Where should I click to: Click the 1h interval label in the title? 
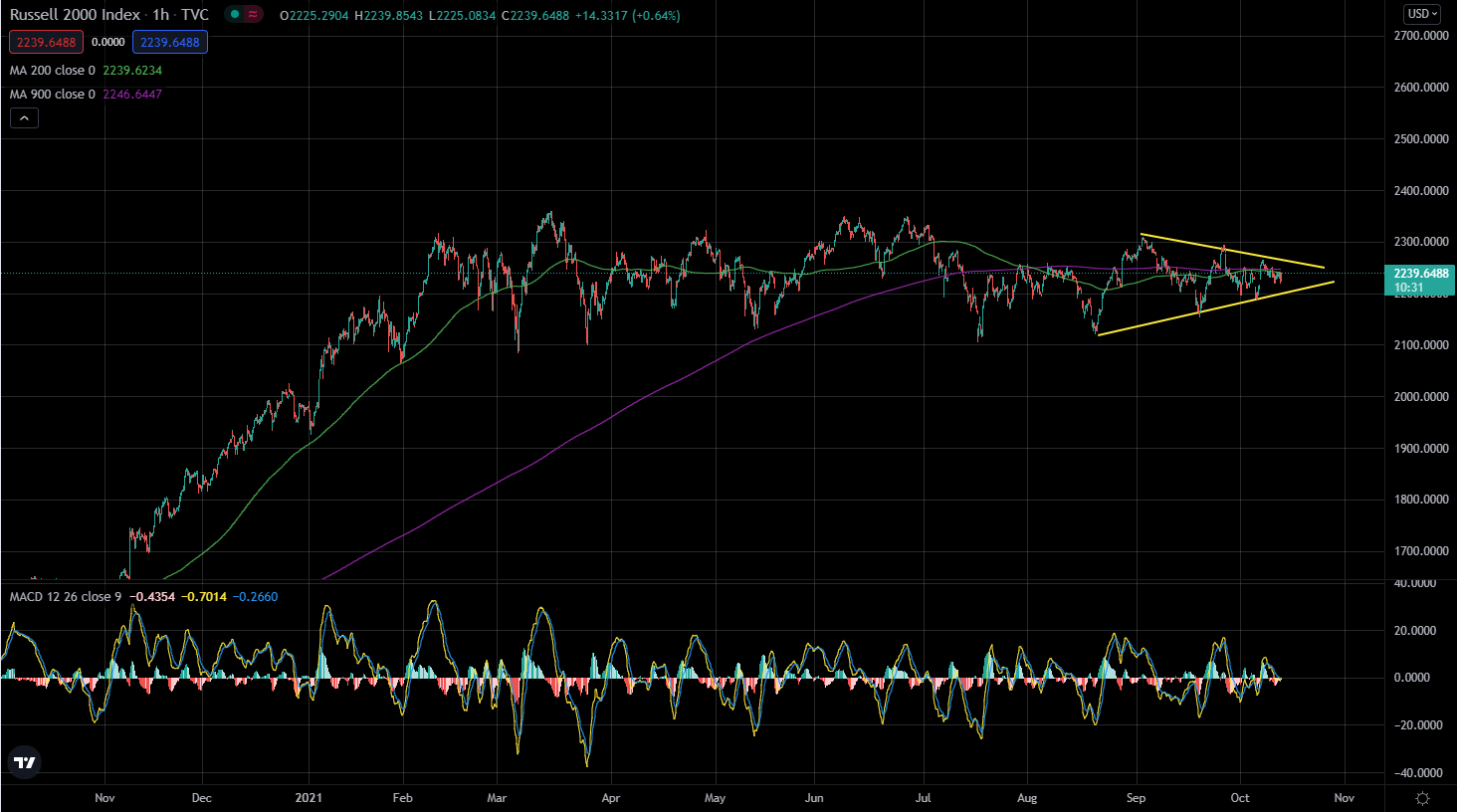pos(160,15)
